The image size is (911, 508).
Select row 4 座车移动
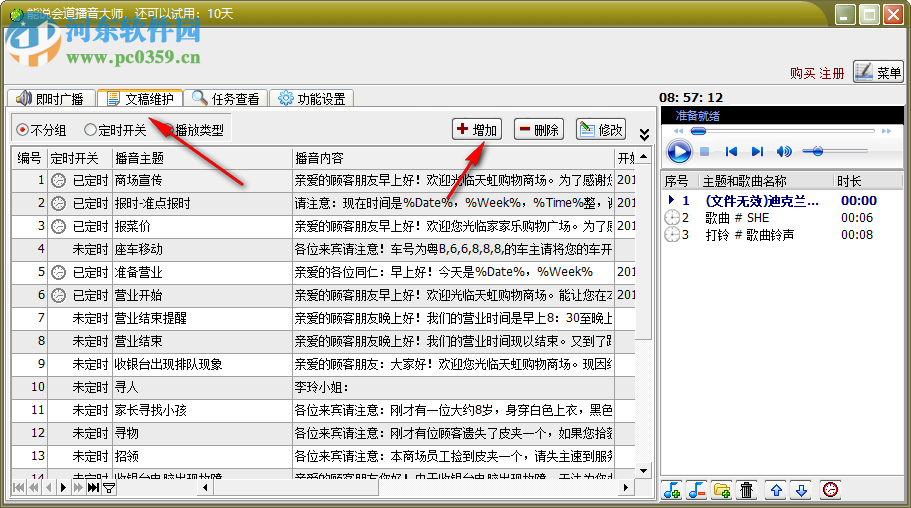pyautogui.click(x=323, y=249)
